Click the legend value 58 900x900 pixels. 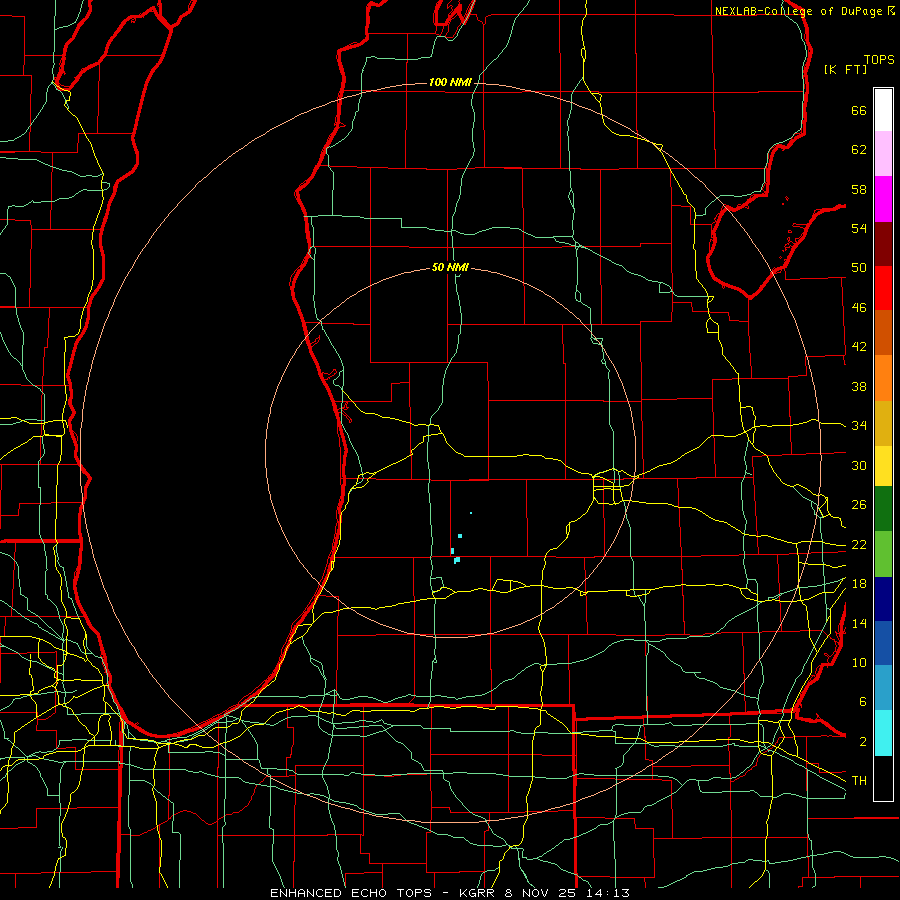pos(859,189)
